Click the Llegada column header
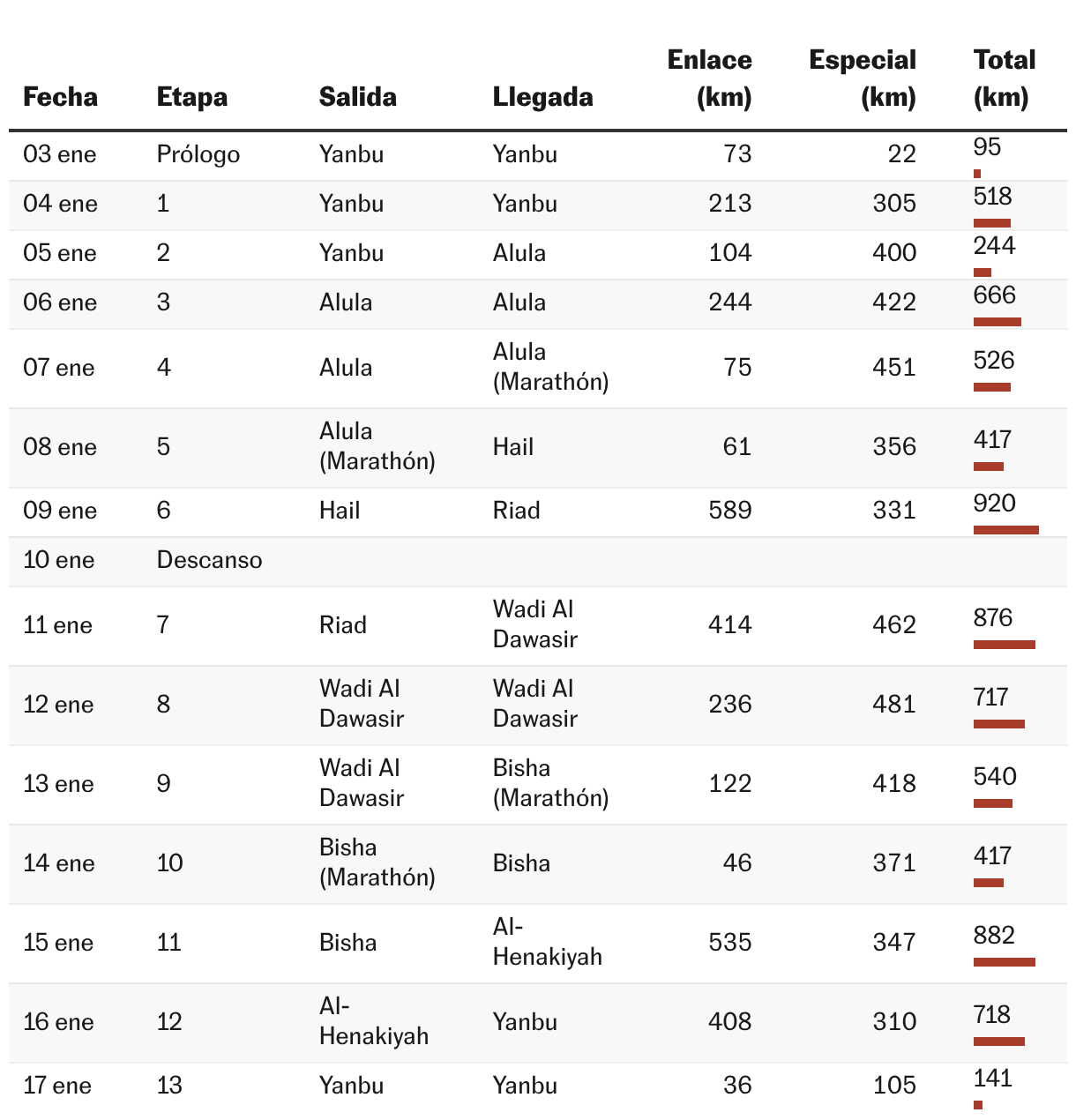The image size is (1076, 1120). 542,96
